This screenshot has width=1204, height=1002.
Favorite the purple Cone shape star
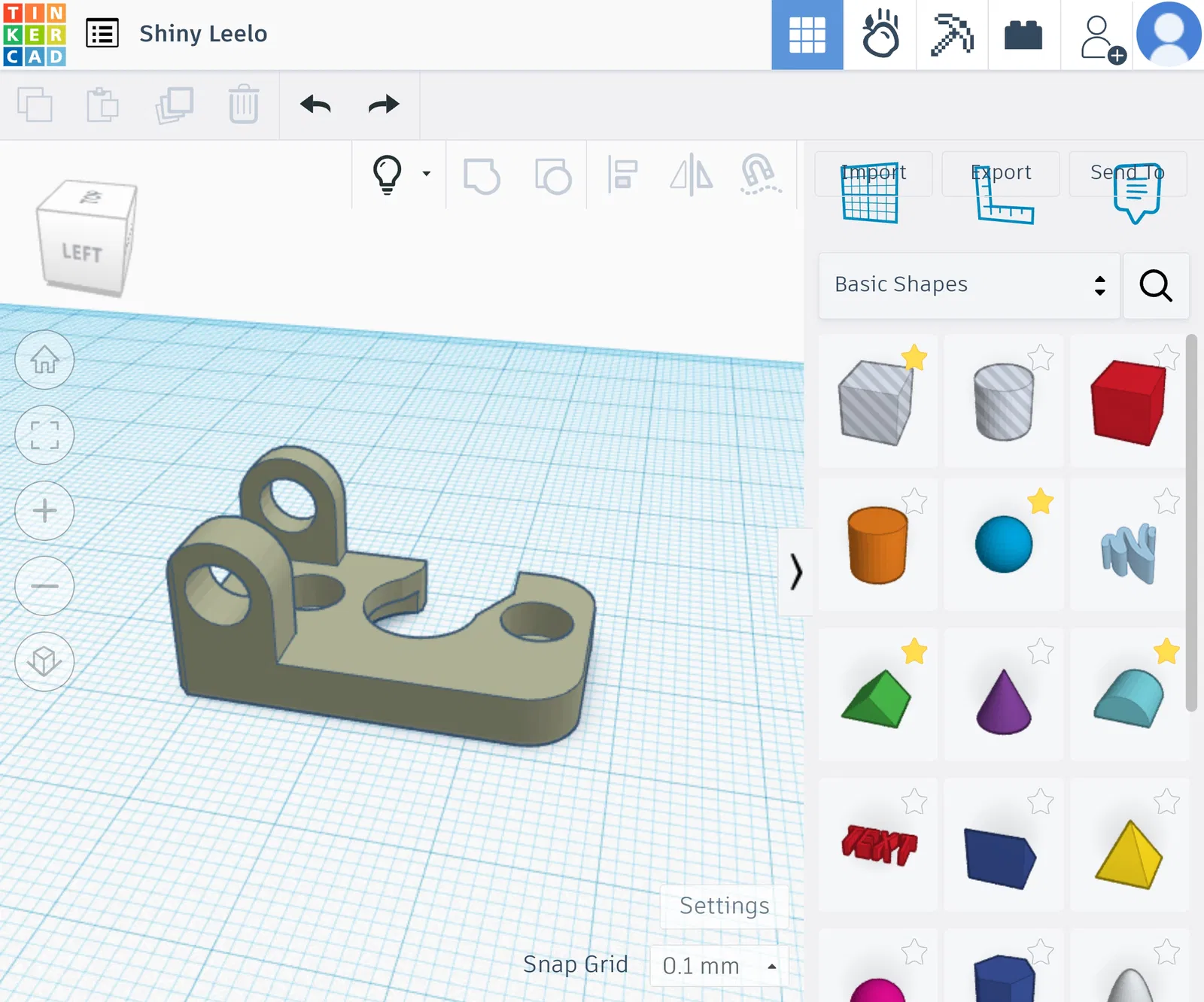click(1041, 651)
